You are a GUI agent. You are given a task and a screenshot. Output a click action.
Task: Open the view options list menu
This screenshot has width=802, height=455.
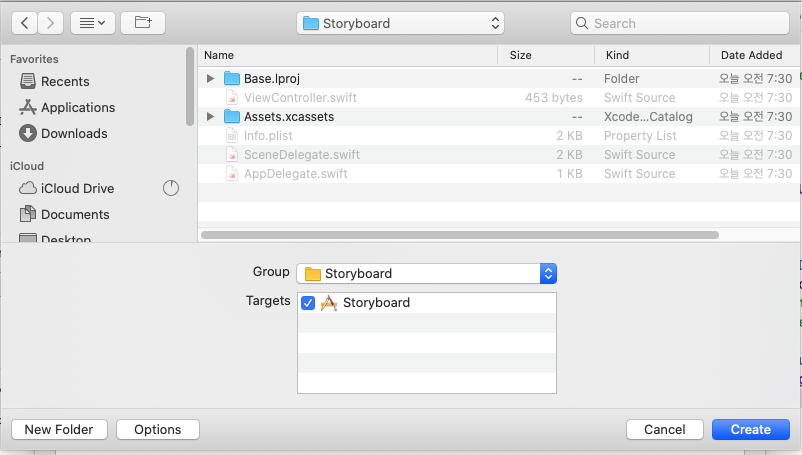coord(92,22)
